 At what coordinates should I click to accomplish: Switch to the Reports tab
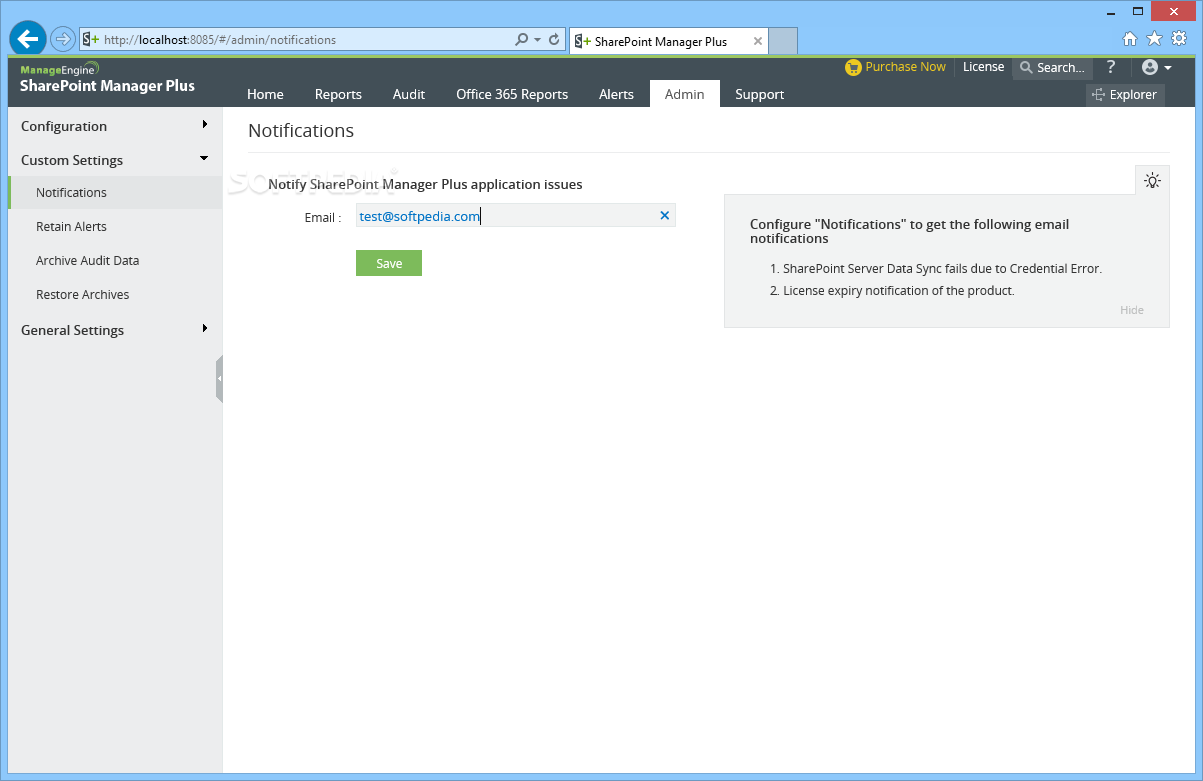pyautogui.click(x=338, y=94)
